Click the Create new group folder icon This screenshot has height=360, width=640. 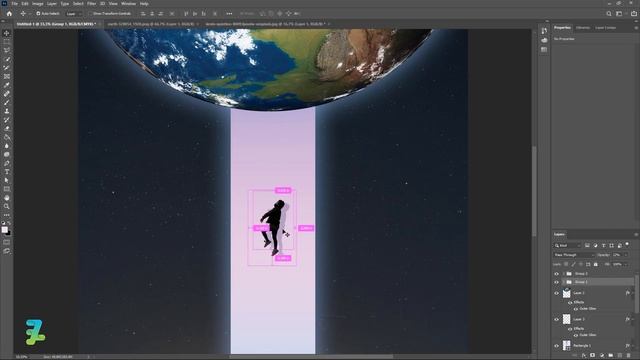[x=611, y=356]
